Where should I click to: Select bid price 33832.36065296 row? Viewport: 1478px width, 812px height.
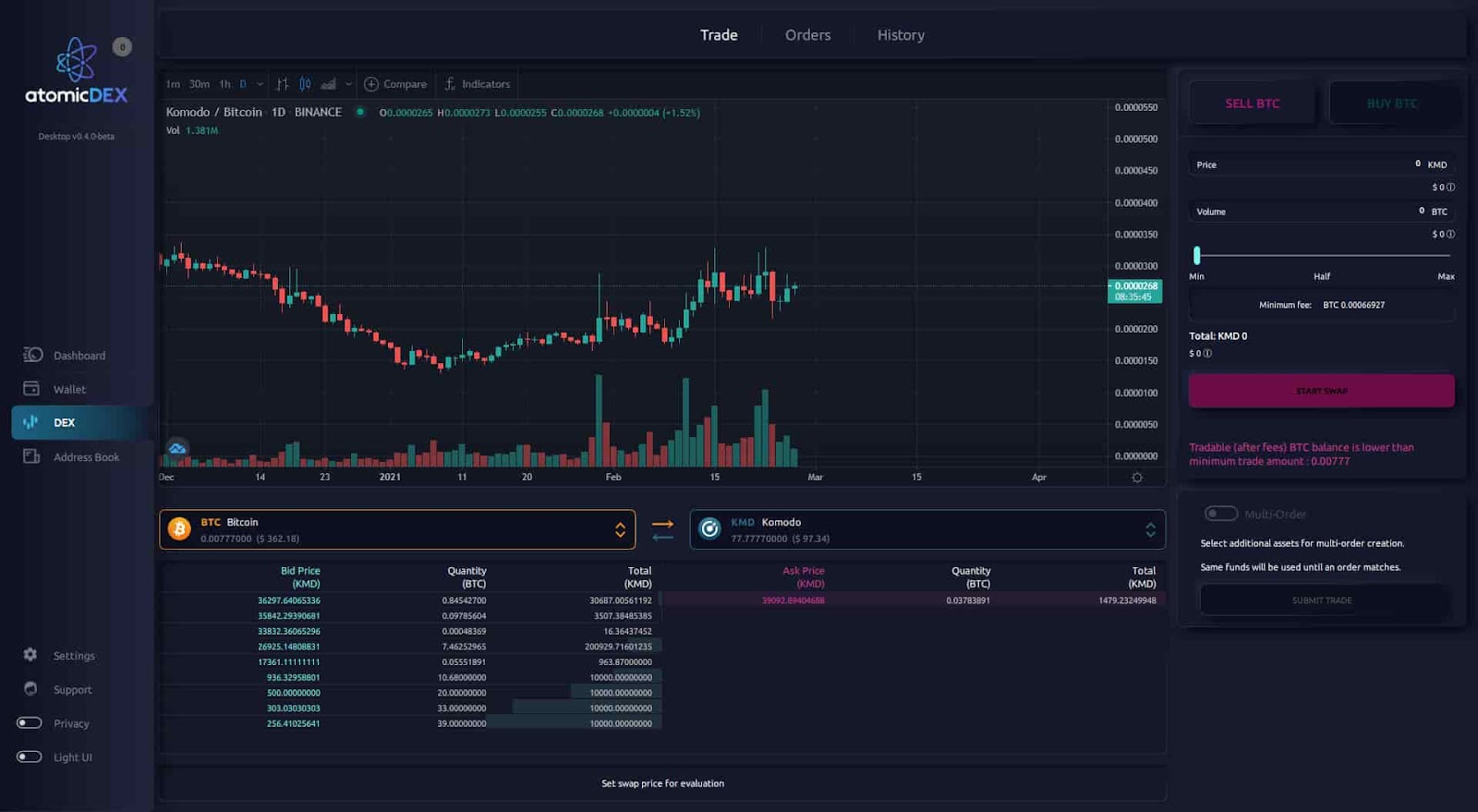click(411, 631)
